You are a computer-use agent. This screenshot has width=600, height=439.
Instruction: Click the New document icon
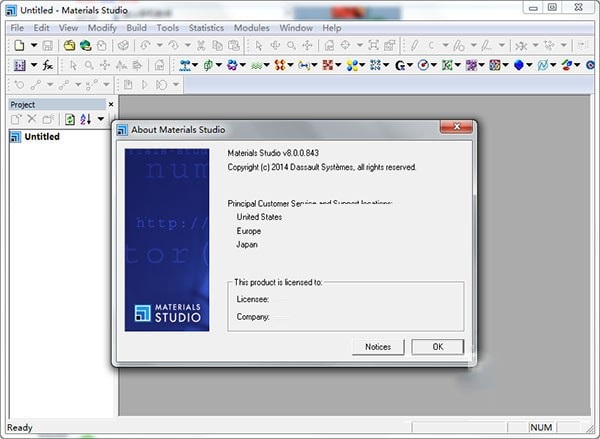[19, 46]
